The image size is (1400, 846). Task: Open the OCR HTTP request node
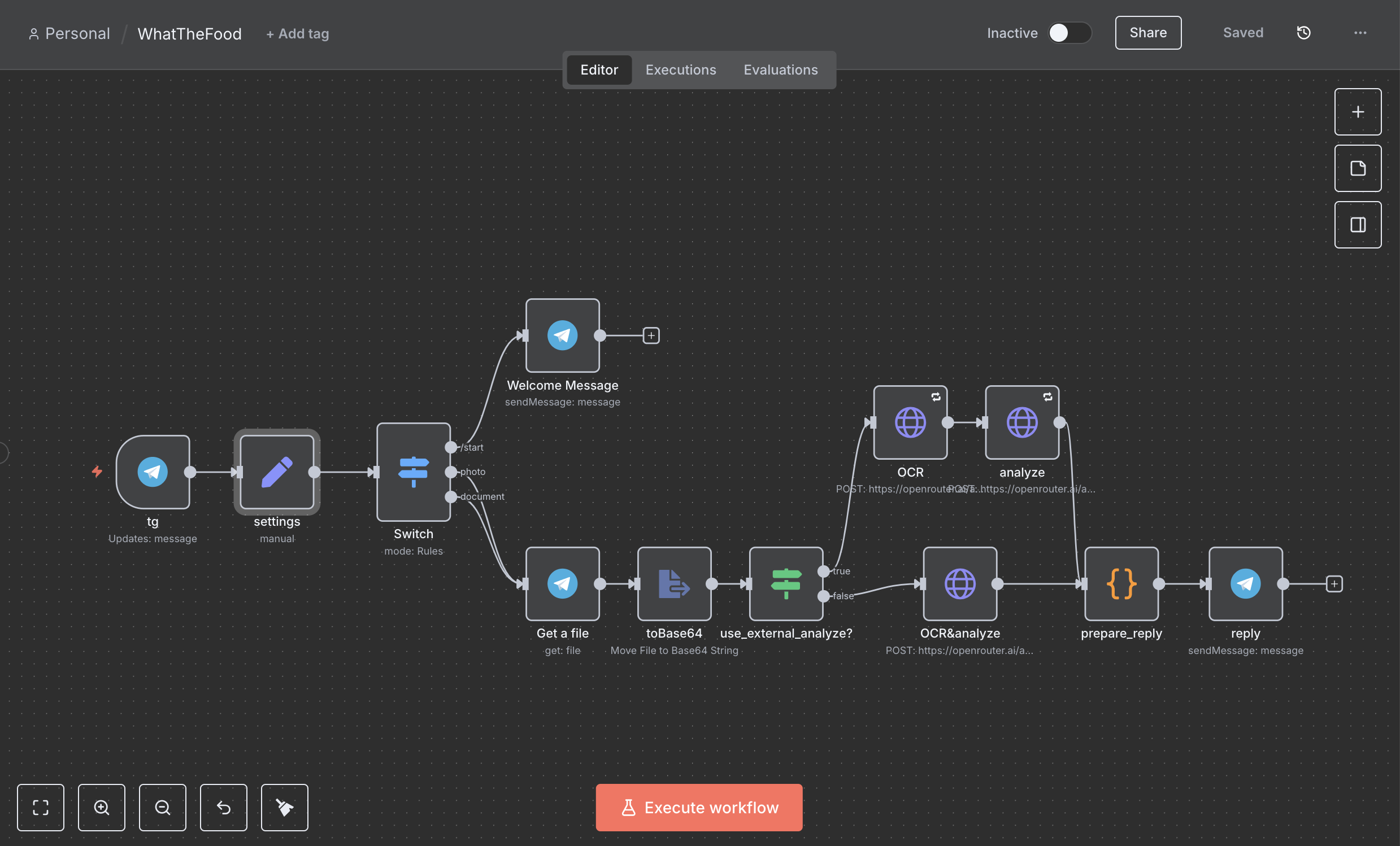[910, 422]
